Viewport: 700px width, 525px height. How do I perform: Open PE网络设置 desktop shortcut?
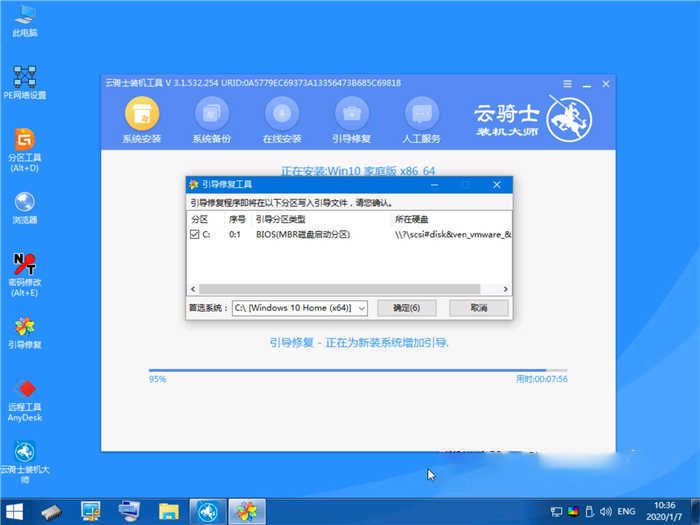coord(25,82)
